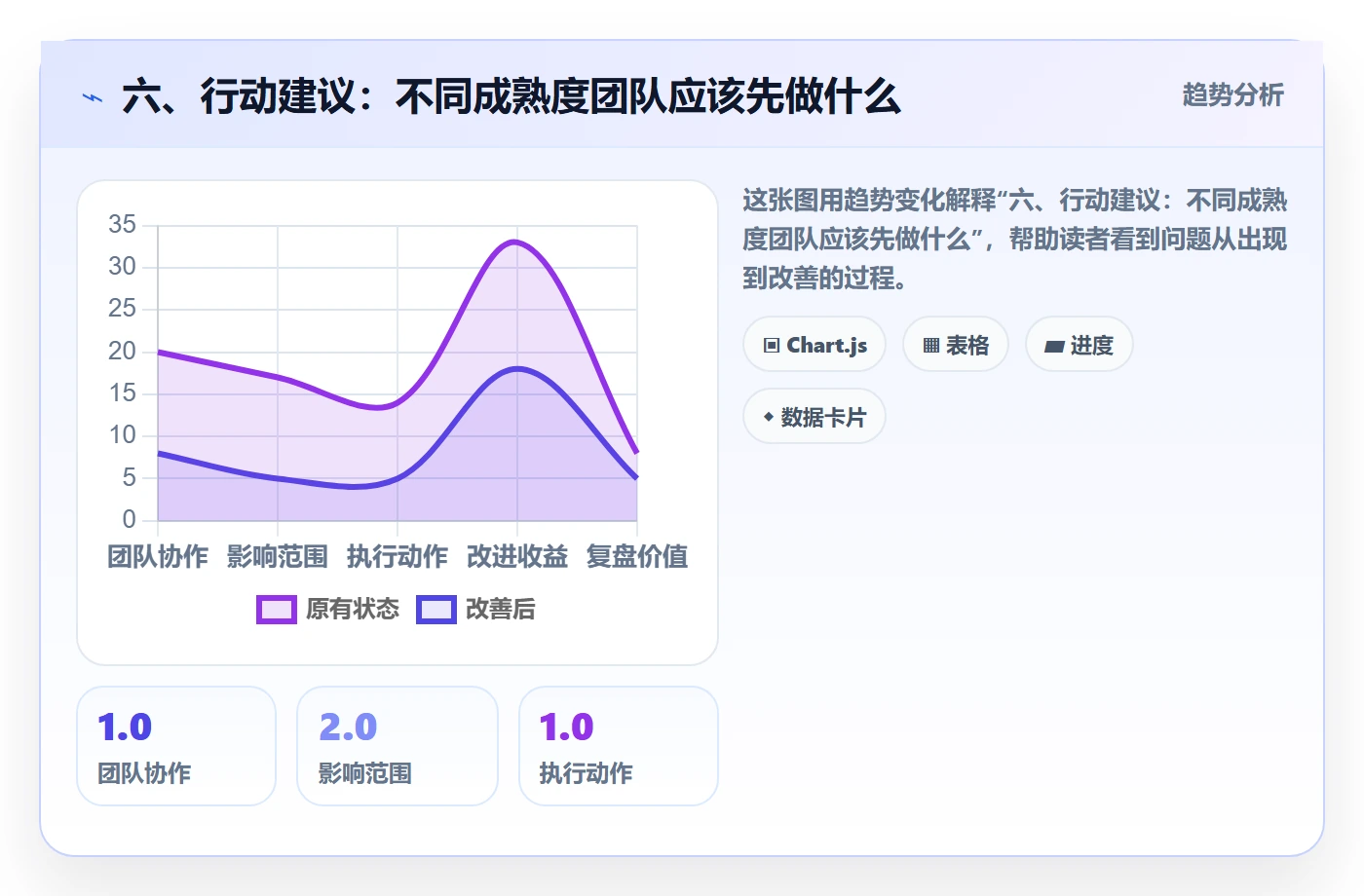Click the 改善后 legend label
The image size is (1364, 896).
coord(501,610)
